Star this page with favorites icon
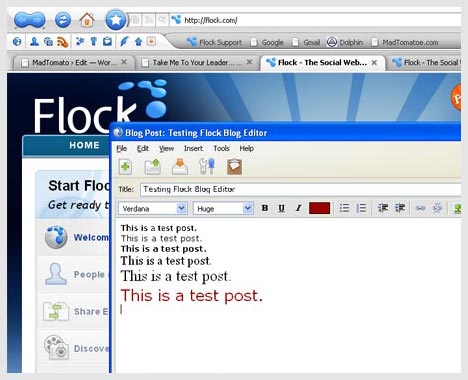The width and height of the screenshot is (468, 380). (115, 20)
